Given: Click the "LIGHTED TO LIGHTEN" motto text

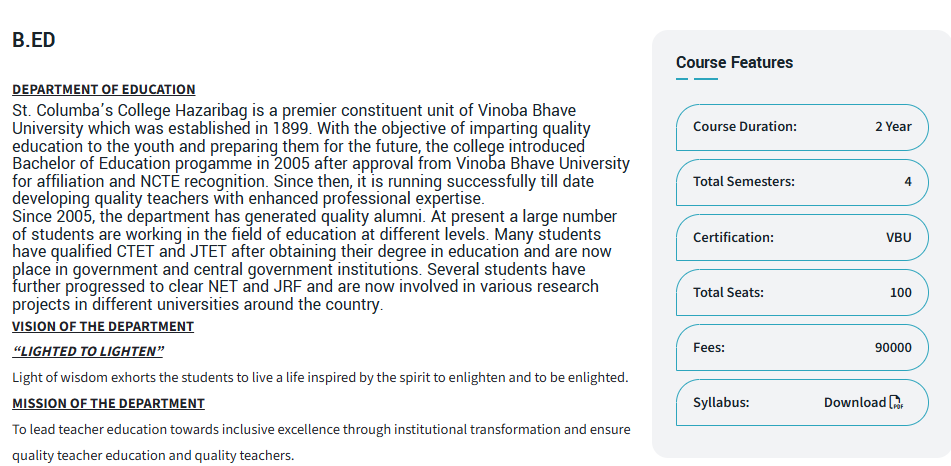Looking at the screenshot, I should tap(88, 352).
